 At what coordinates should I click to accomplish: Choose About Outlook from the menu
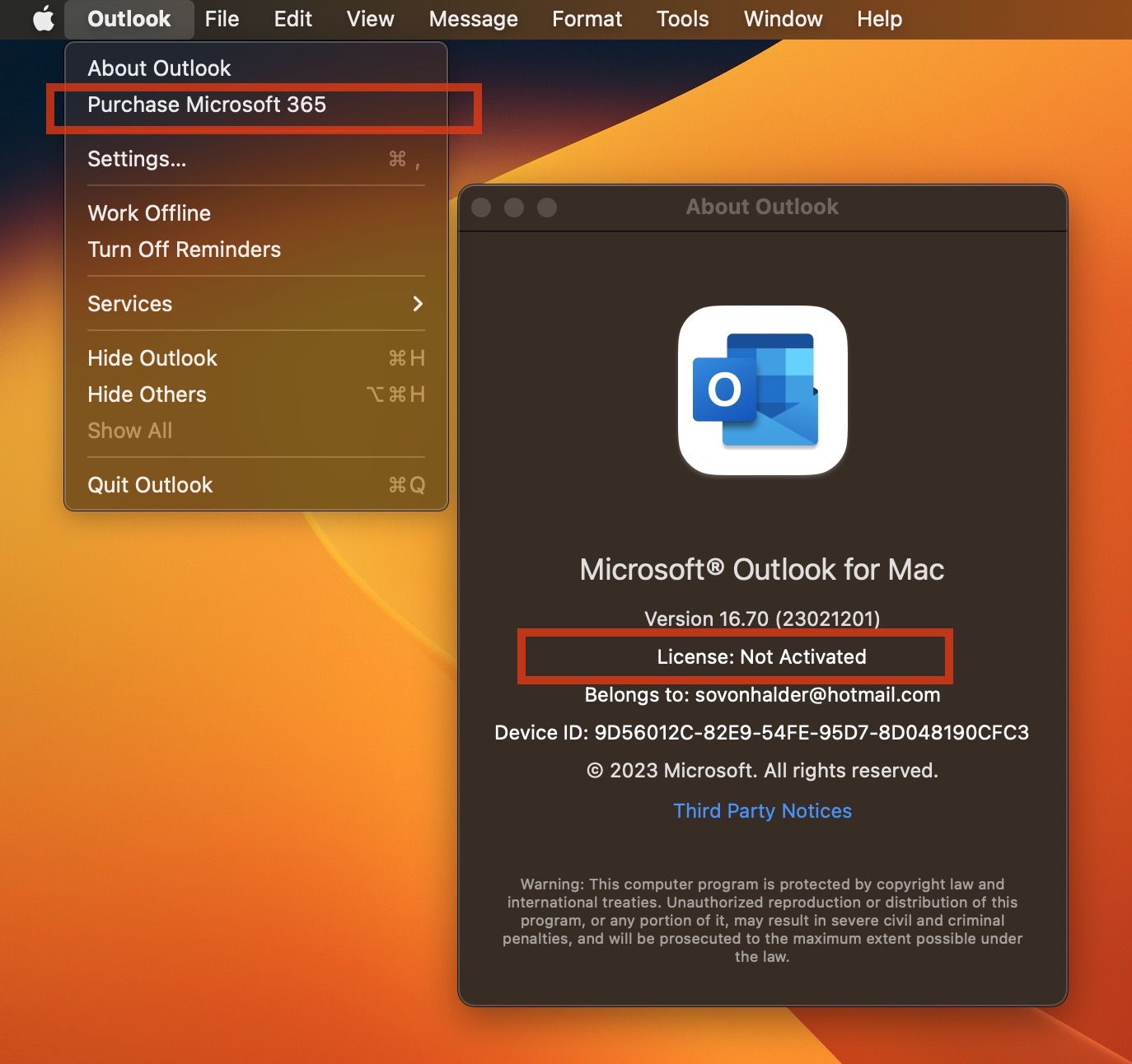click(256, 68)
